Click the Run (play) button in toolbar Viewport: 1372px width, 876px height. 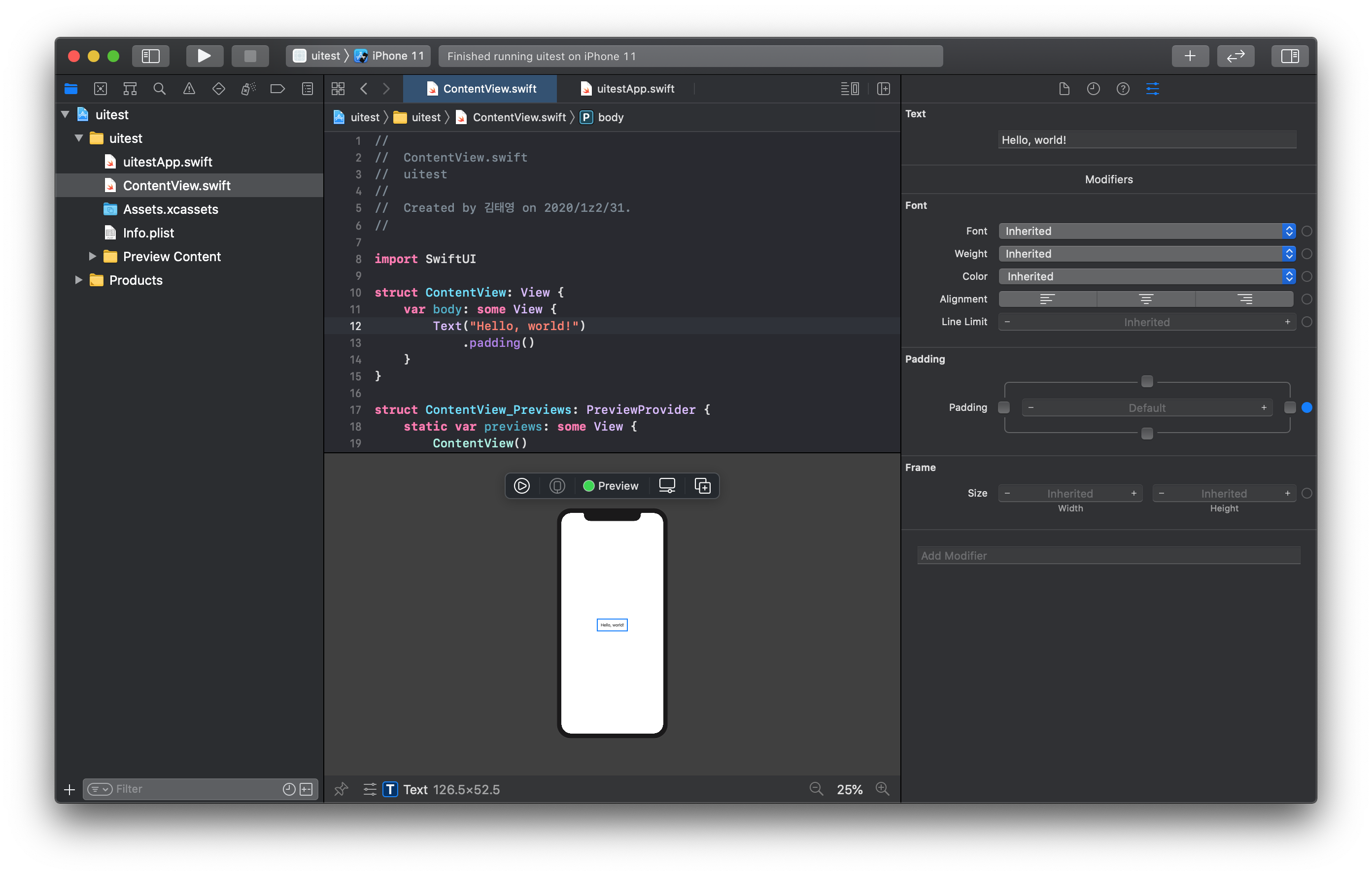(x=204, y=56)
